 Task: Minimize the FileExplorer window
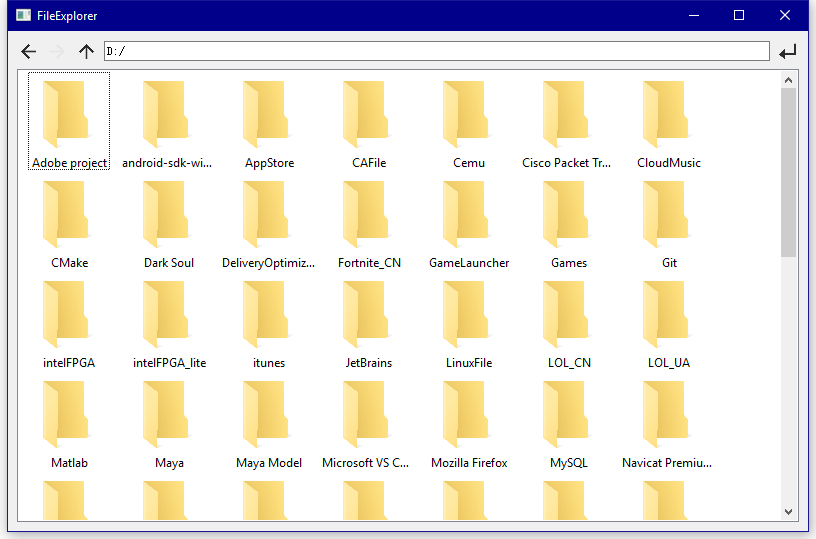coord(694,16)
